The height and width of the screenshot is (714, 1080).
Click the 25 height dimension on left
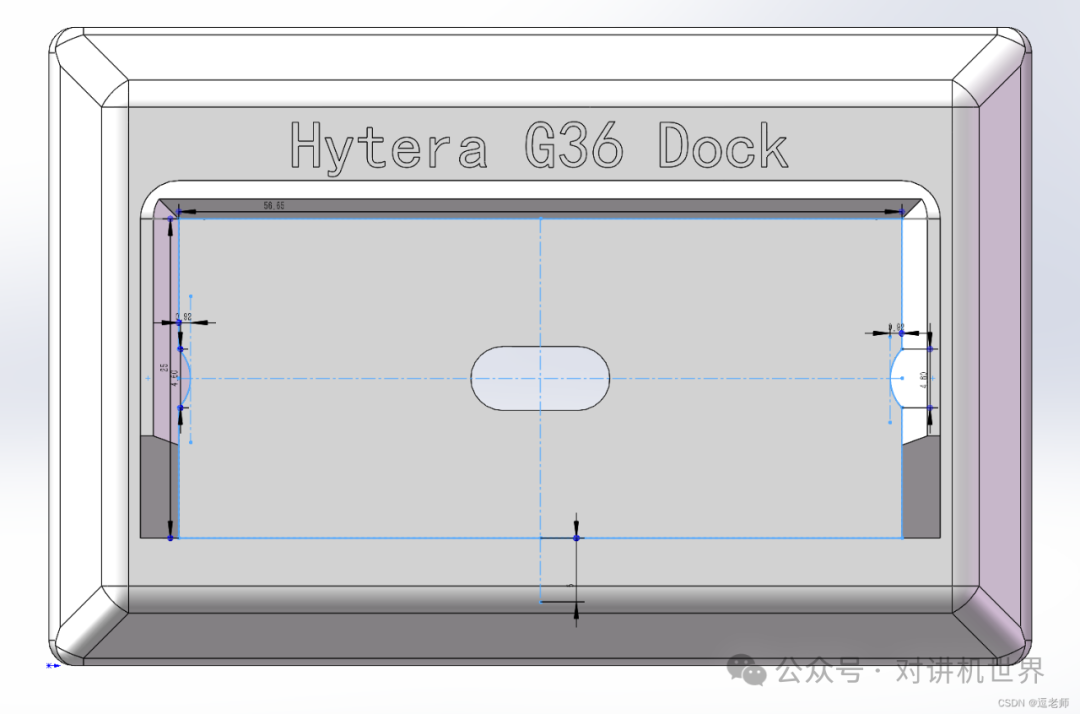pyautogui.click(x=164, y=368)
